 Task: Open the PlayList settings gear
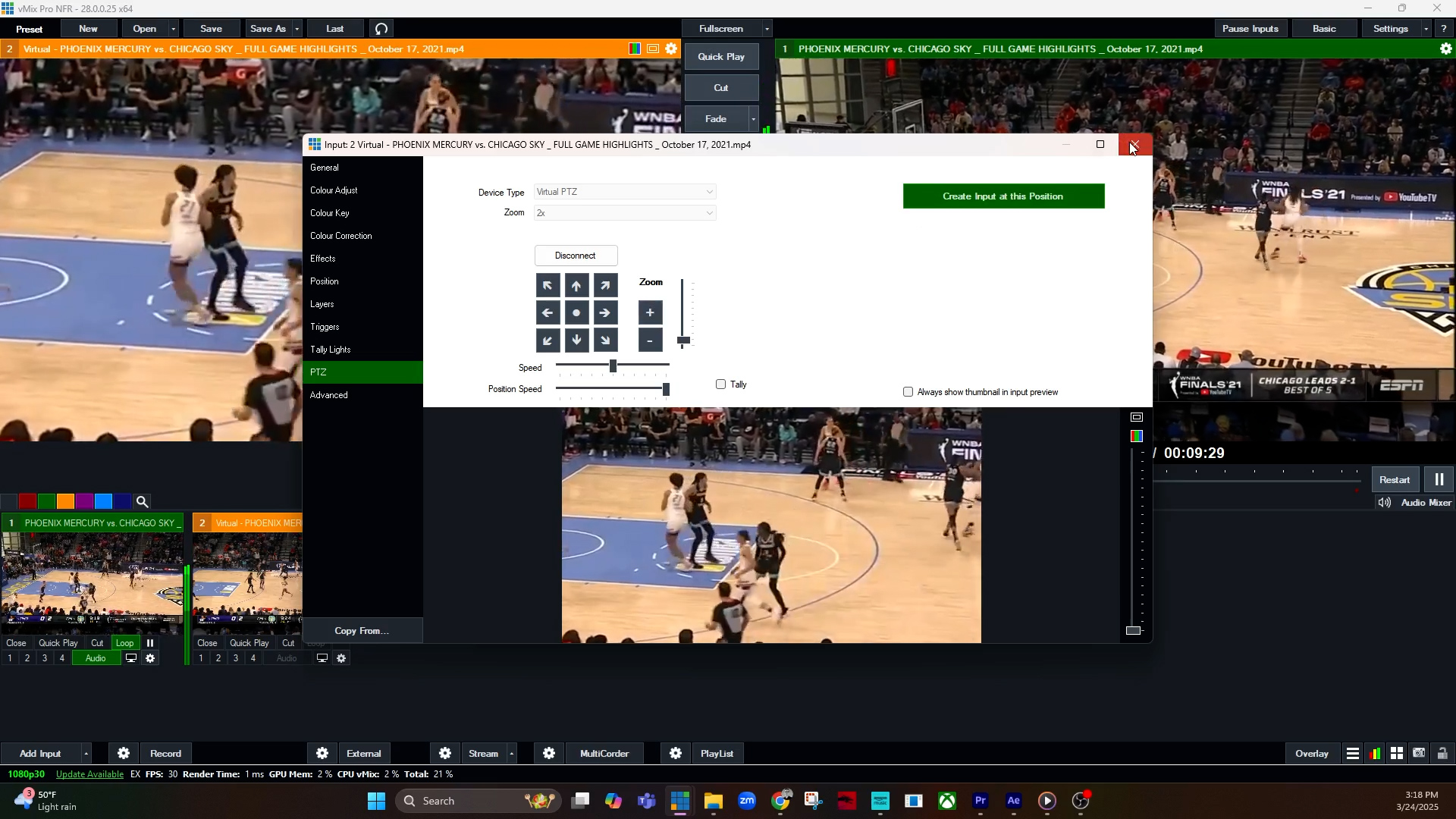tap(676, 753)
